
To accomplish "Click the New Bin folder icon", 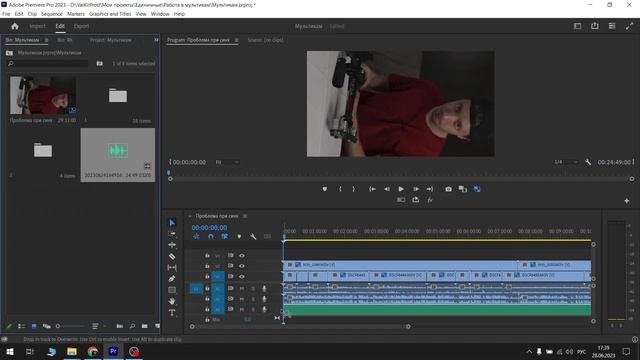I will pyautogui.click(x=144, y=326).
